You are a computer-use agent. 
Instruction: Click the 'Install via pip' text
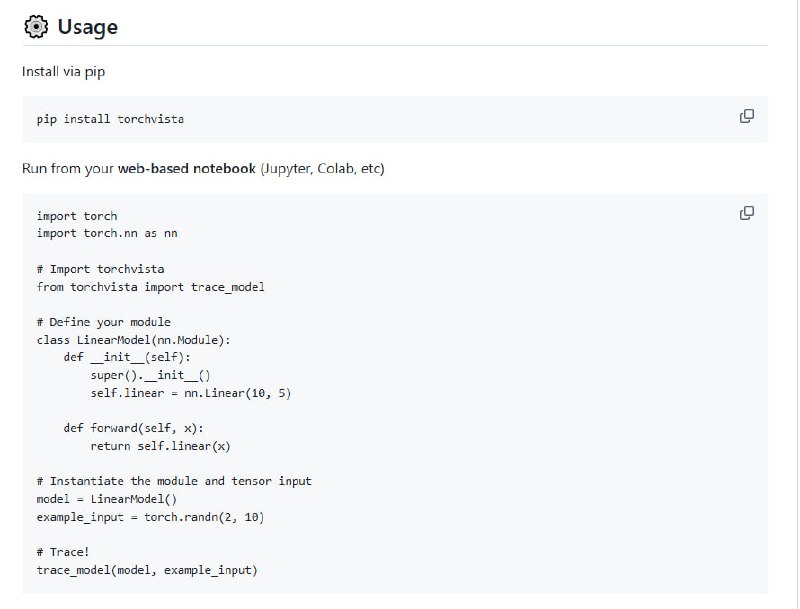[x=63, y=72]
